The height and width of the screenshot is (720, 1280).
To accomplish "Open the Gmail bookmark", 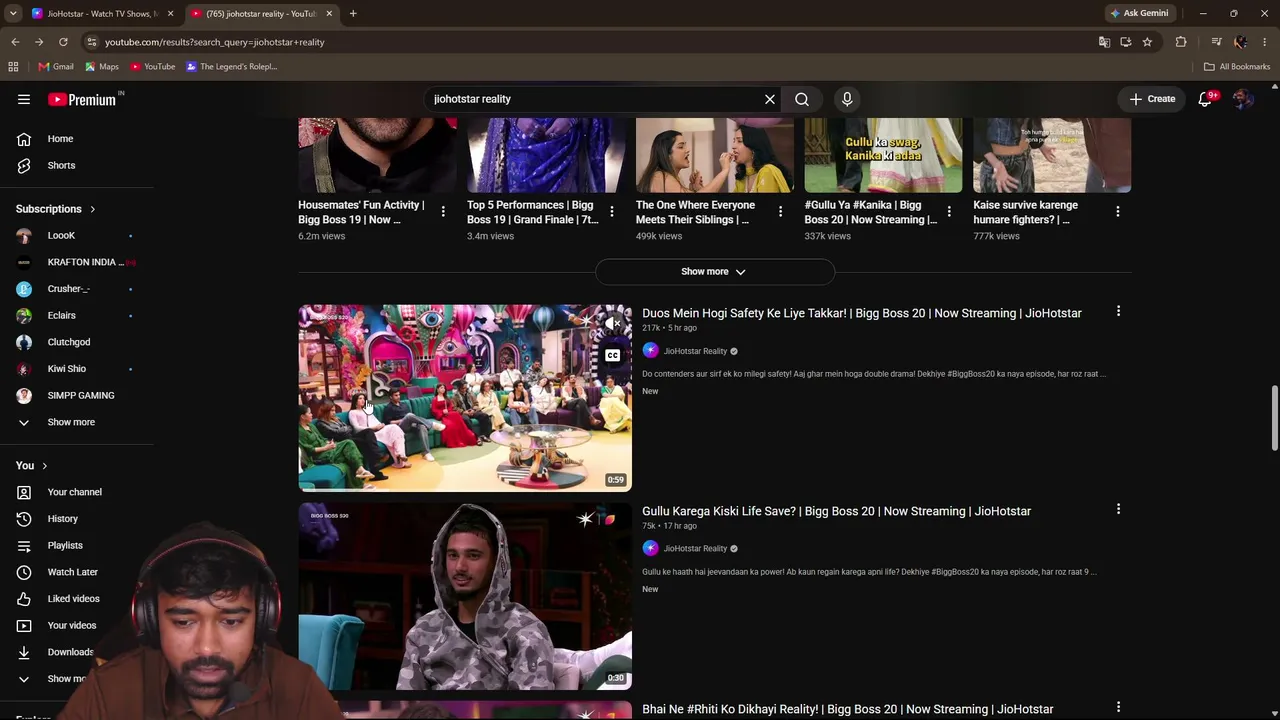I will (x=56, y=67).
